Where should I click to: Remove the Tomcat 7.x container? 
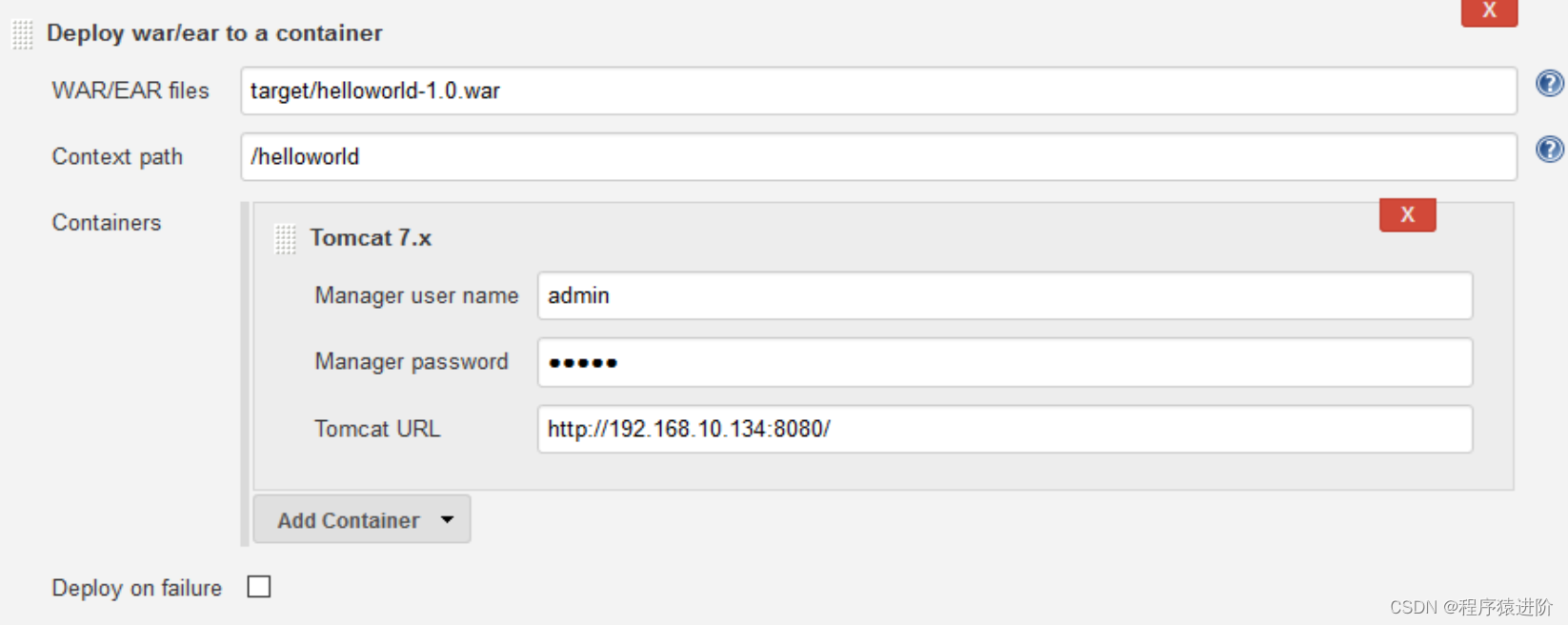[1407, 215]
